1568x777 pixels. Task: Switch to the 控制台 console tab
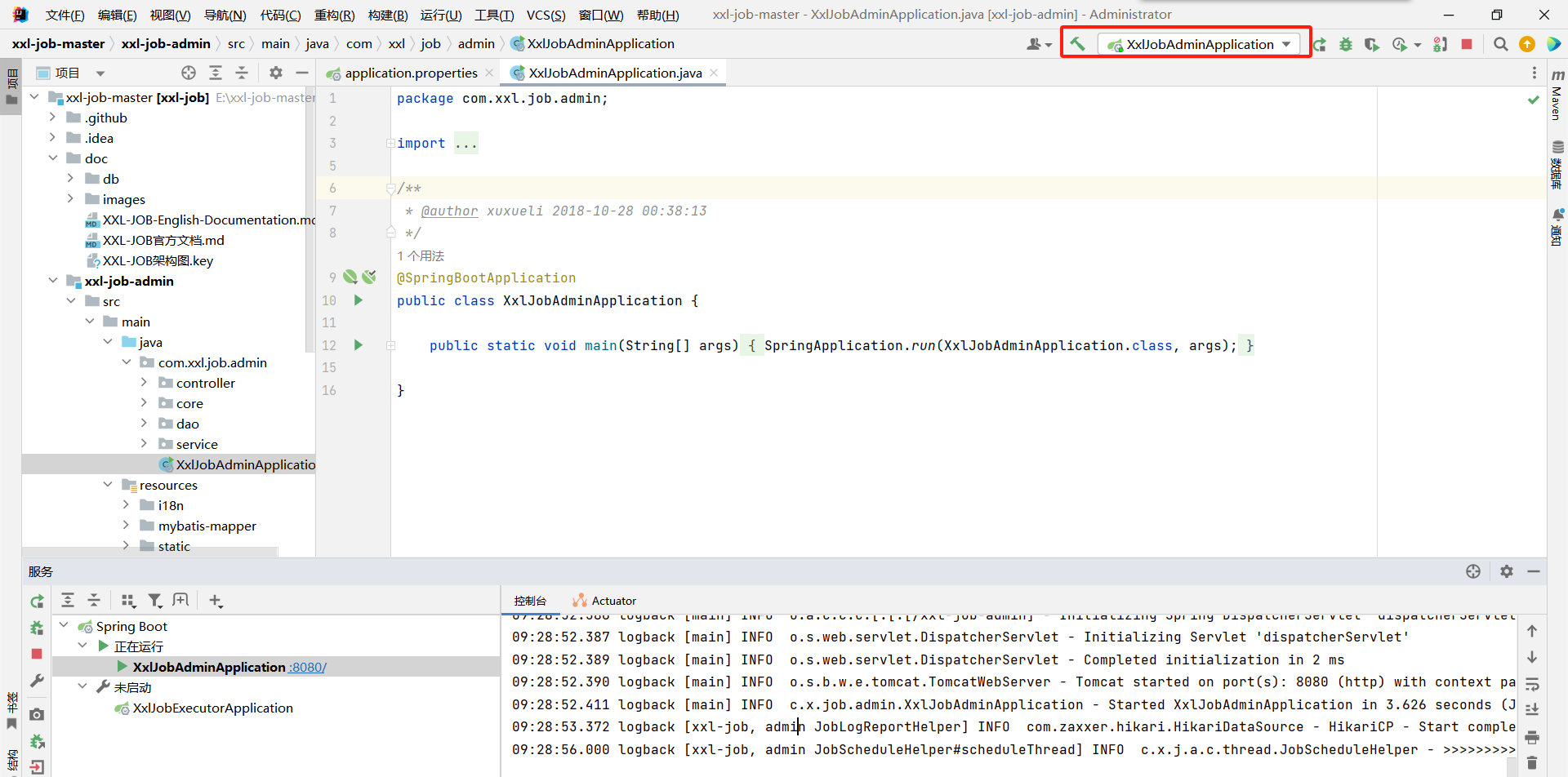(x=530, y=601)
